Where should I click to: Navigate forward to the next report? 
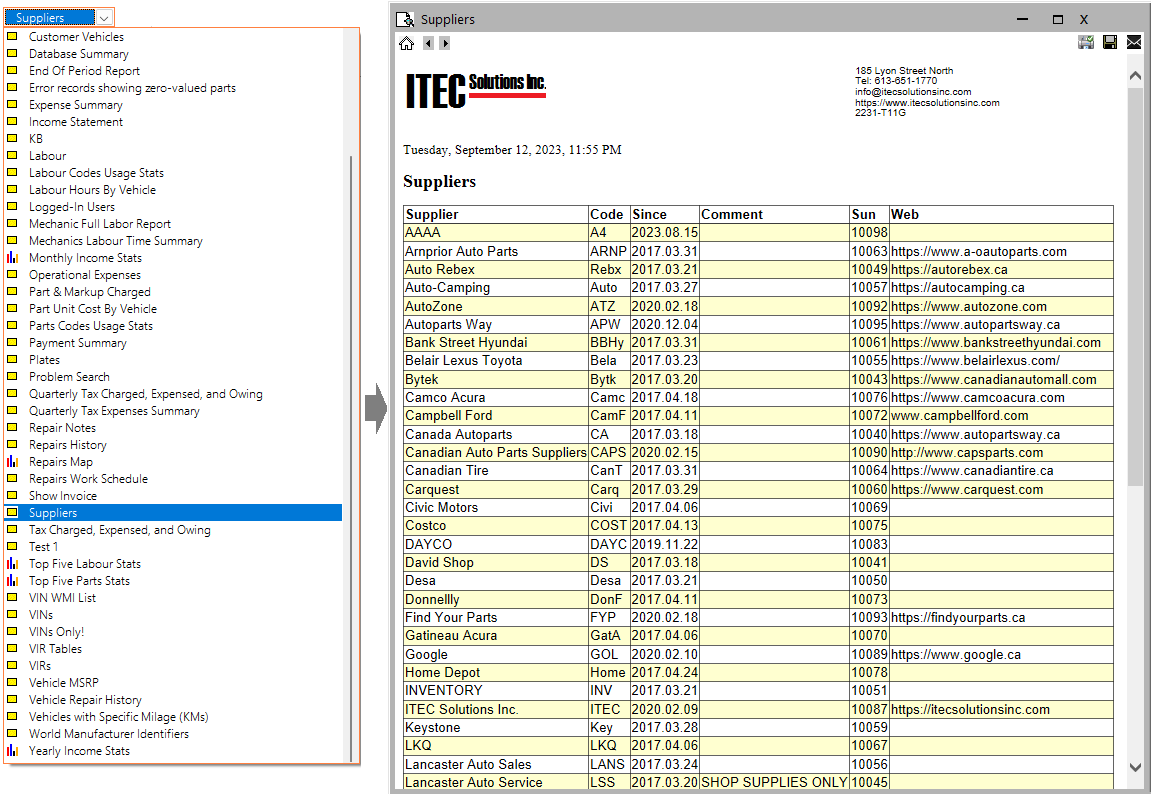(x=443, y=43)
